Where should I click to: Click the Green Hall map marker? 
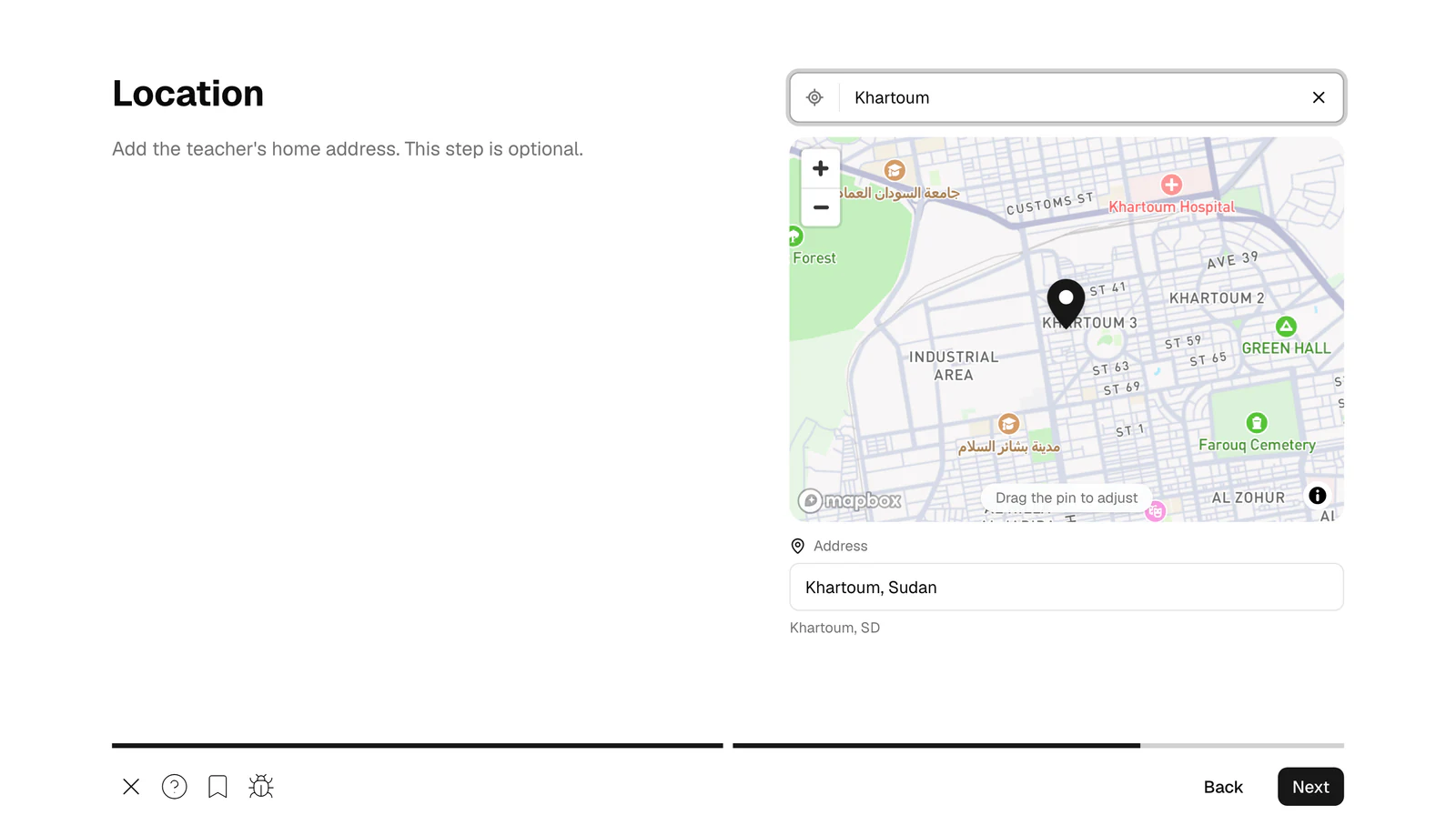1286,327
